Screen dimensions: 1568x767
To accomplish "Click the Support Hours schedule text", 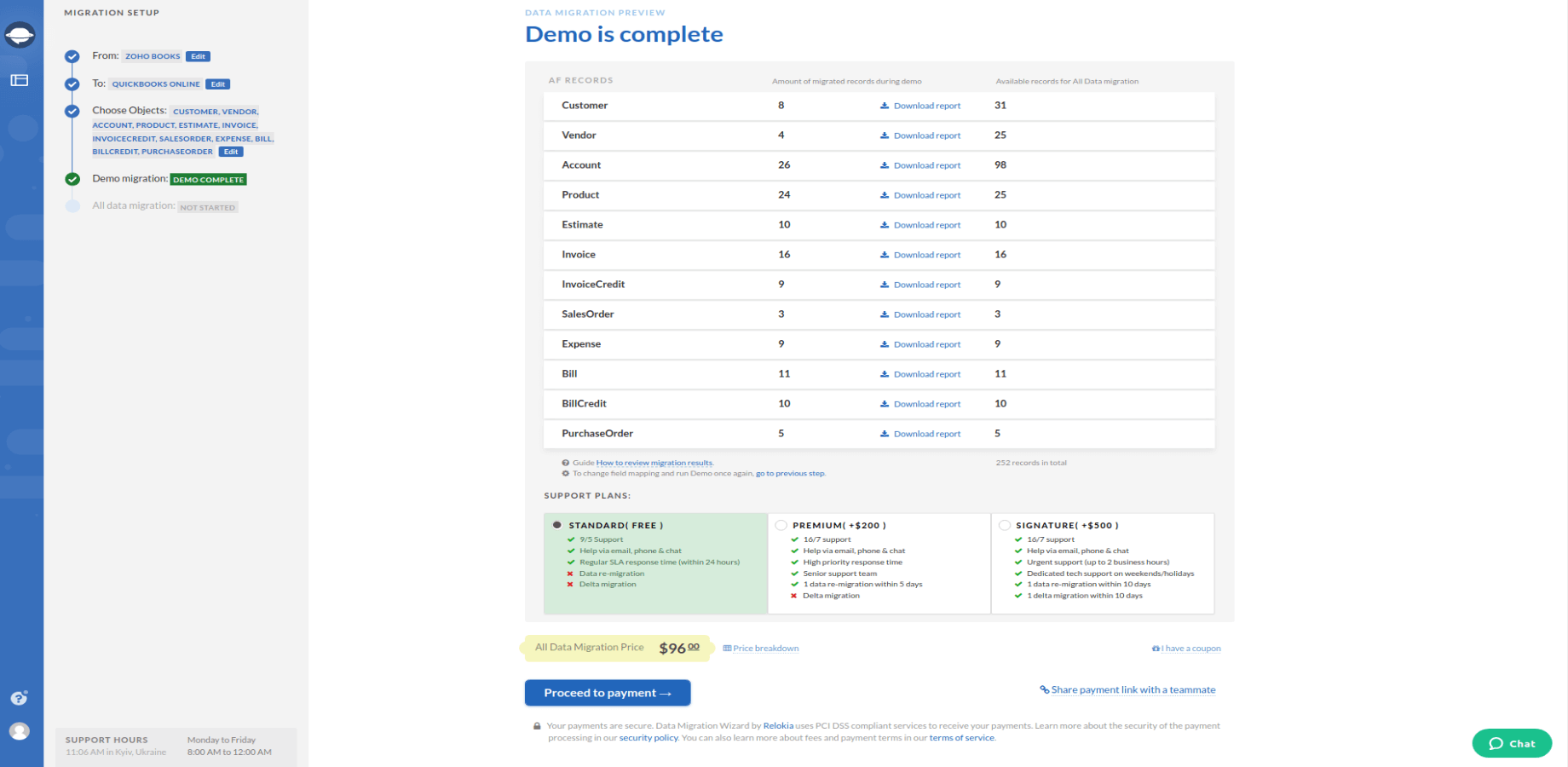I will [x=229, y=747].
